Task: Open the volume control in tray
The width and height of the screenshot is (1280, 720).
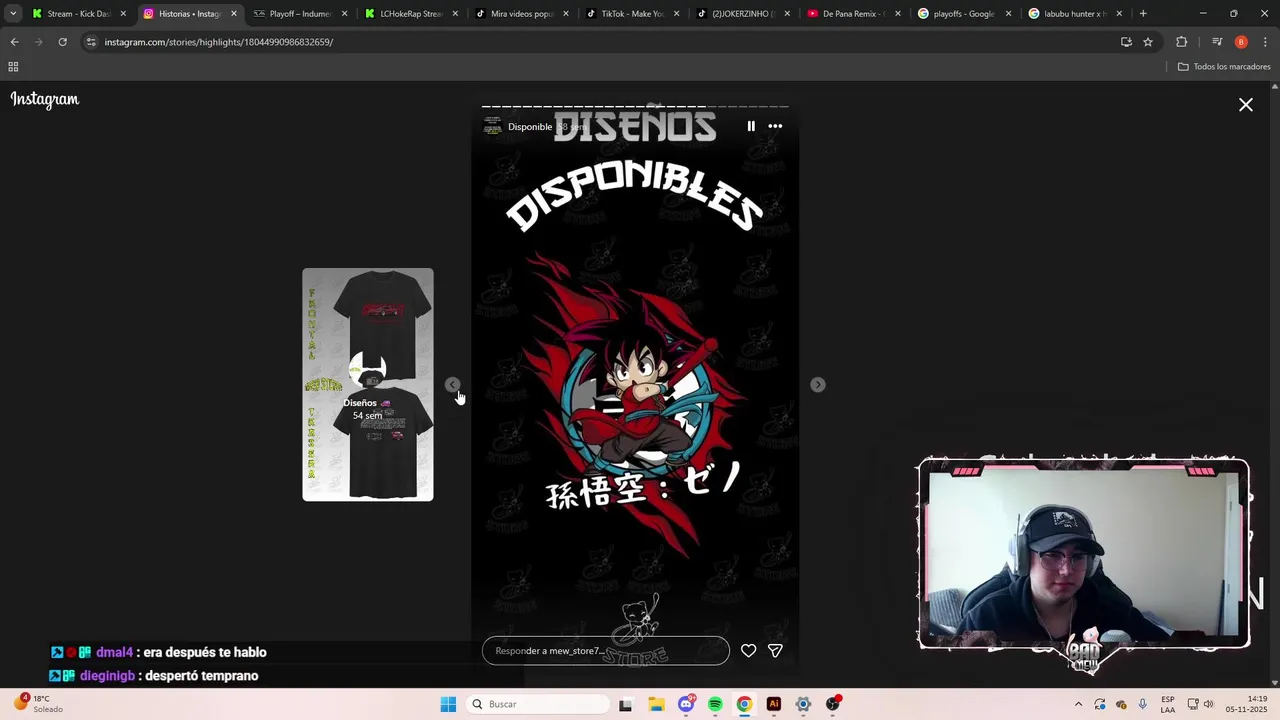Action: click(1208, 704)
